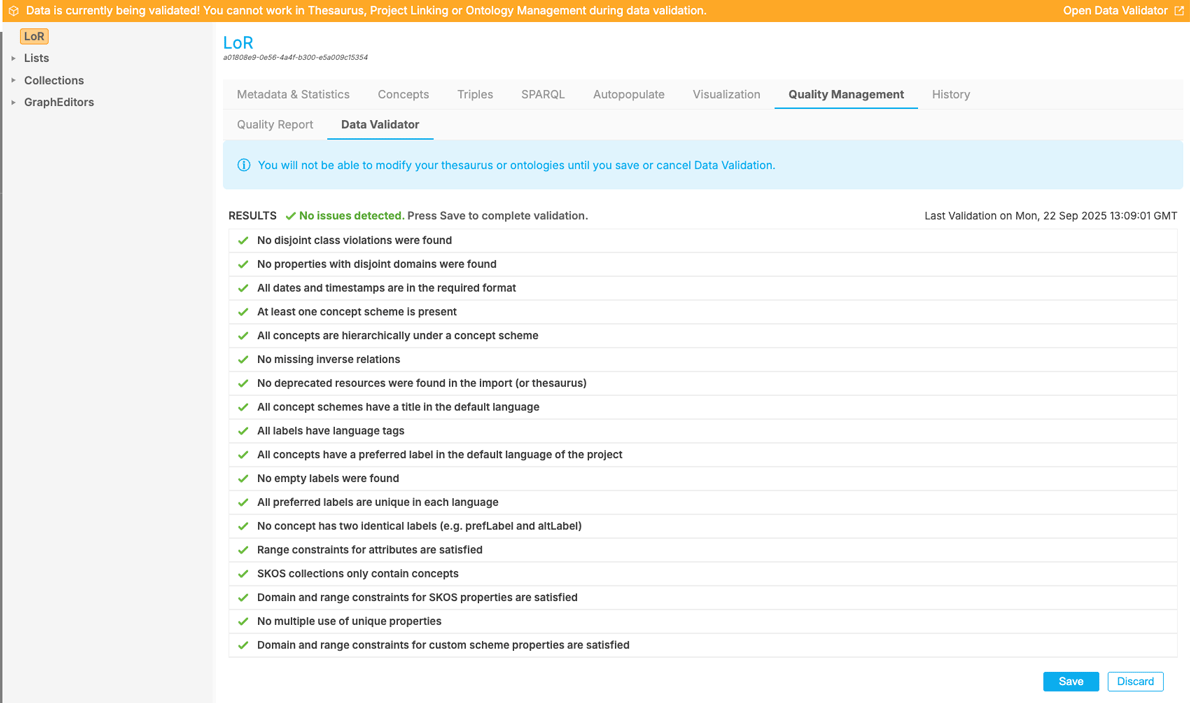Click the external link icon beside Open Data Validator
This screenshot has width=1190, height=703.
(x=1179, y=10)
